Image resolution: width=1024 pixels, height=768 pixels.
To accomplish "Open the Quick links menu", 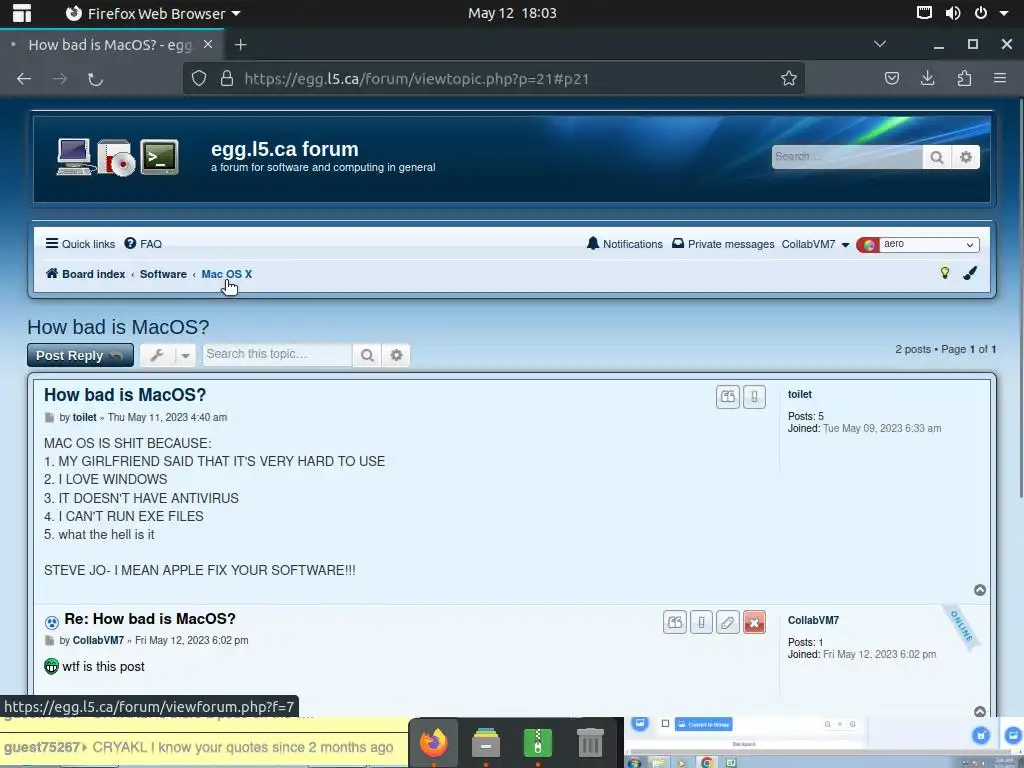I will pyautogui.click(x=80, y=244).
